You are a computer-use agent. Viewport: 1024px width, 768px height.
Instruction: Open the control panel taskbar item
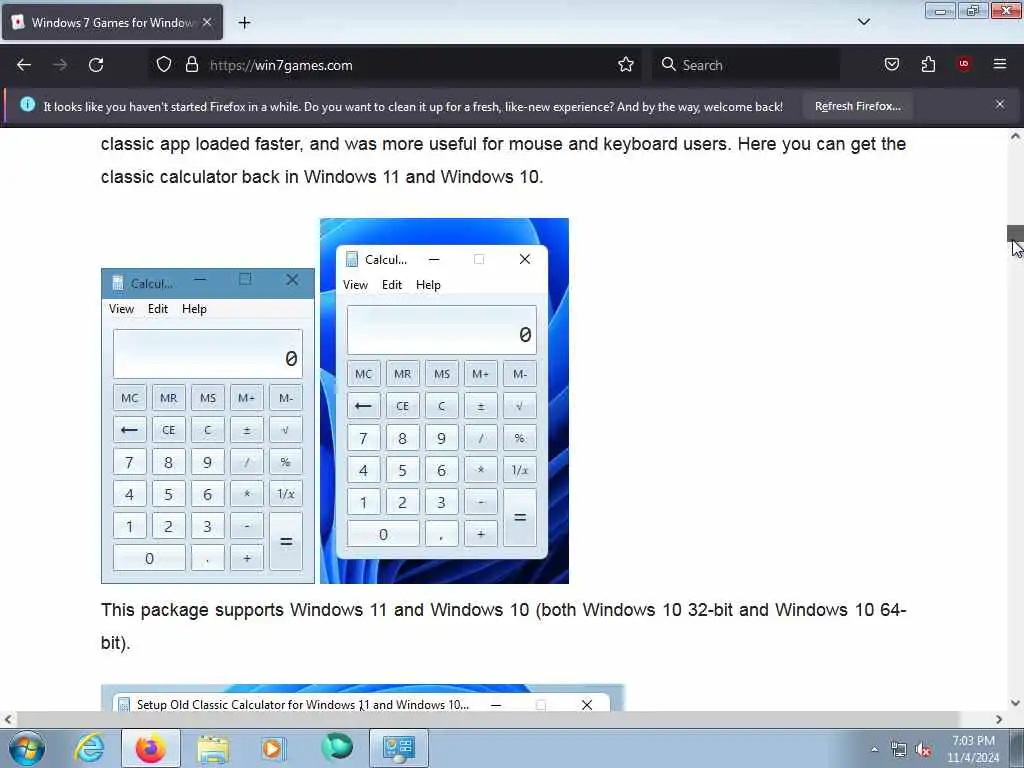click(x=399, y=748)
